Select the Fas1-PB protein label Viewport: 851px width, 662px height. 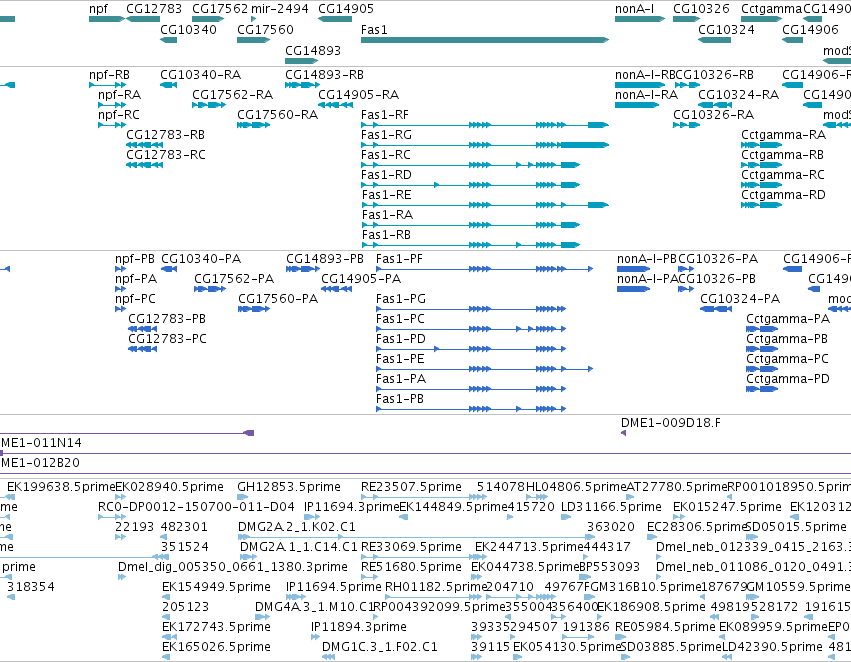click(400, 399)
